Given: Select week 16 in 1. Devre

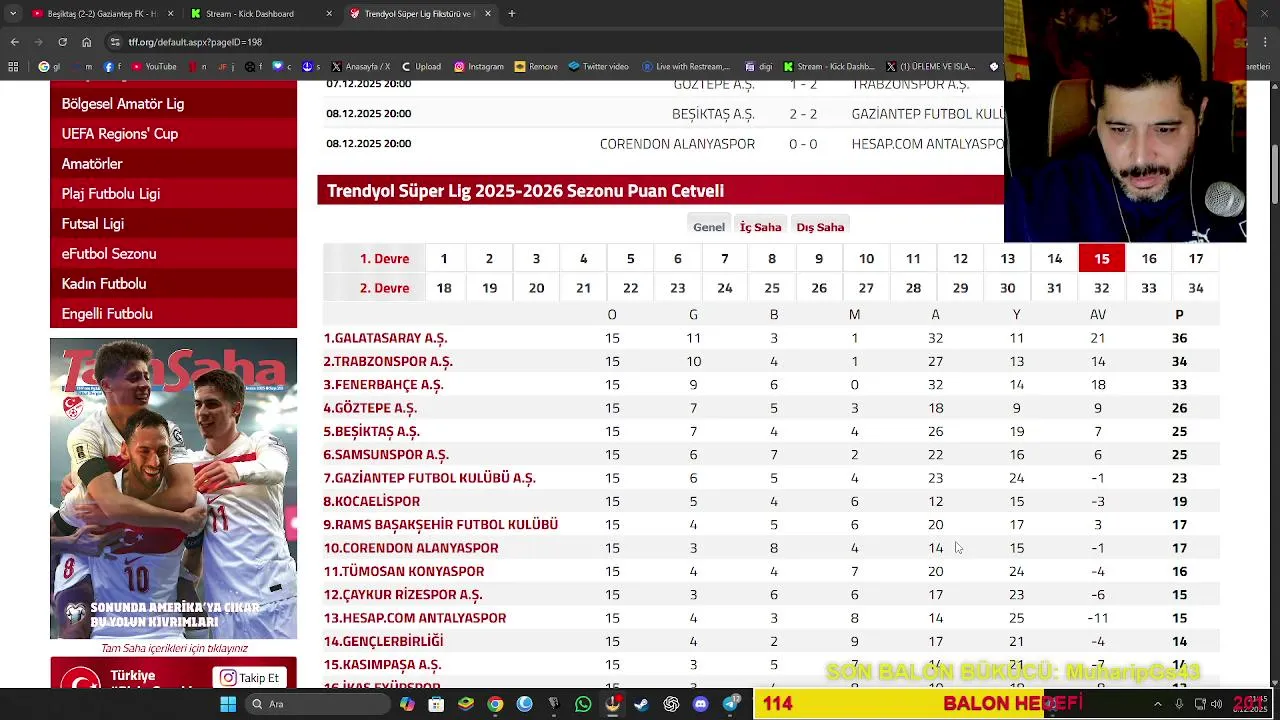Looking at the screenshot, I should pyautogui.click(x=1149, y=258).
